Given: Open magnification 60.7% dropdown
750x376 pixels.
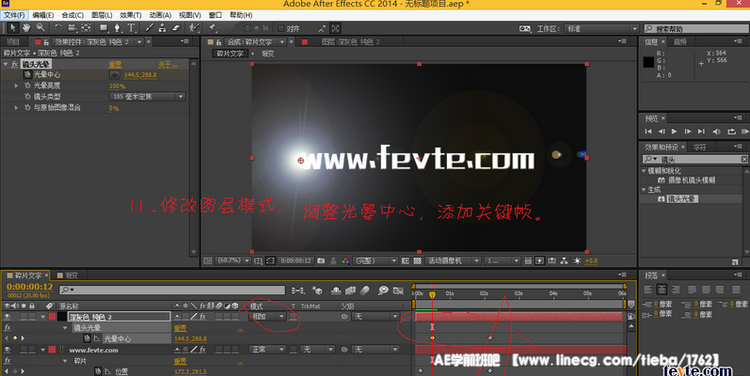Looking at the screenshot, I should click(x=233, y=261).
